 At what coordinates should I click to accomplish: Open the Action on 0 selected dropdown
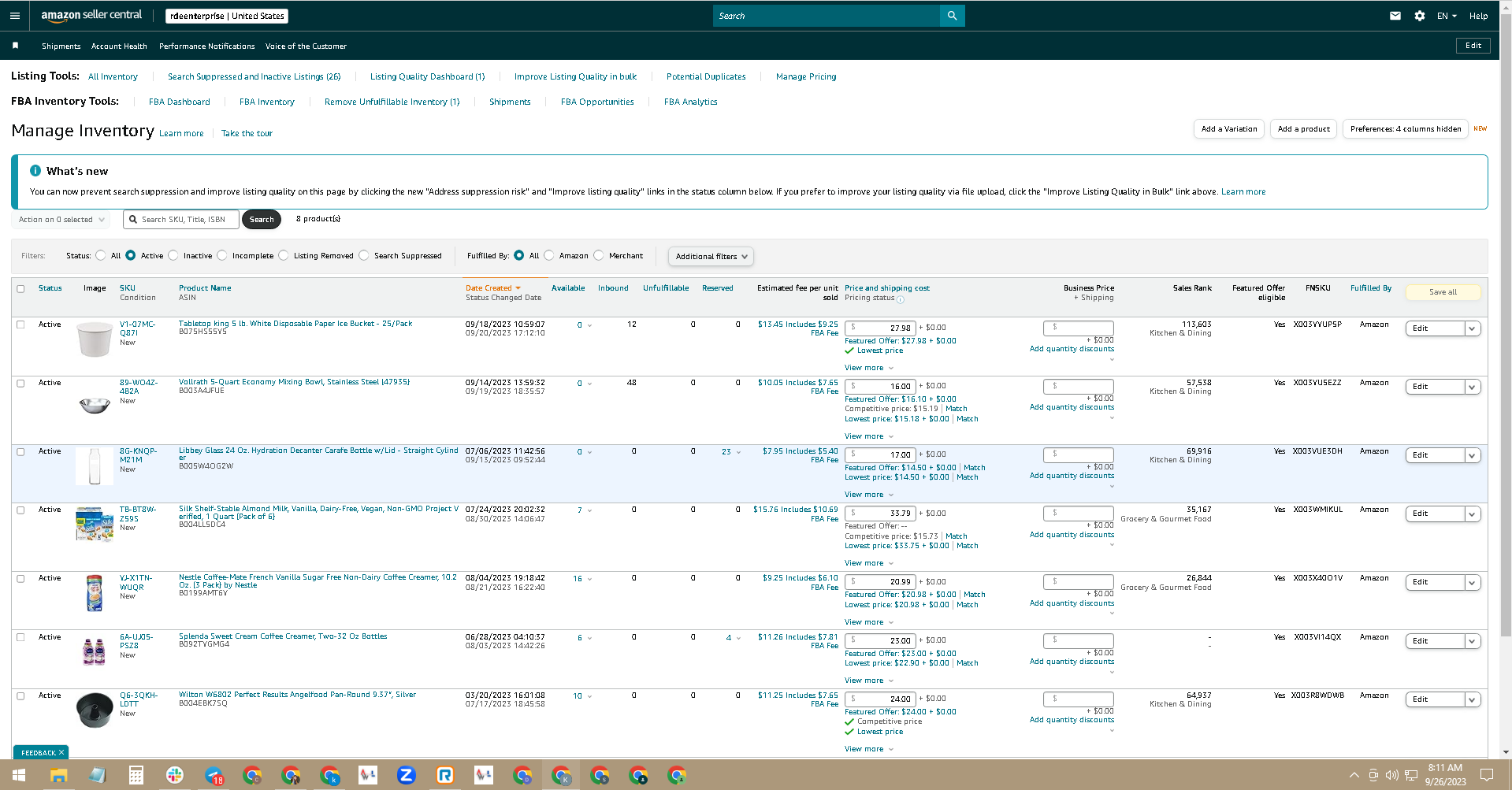pos(61,220)
